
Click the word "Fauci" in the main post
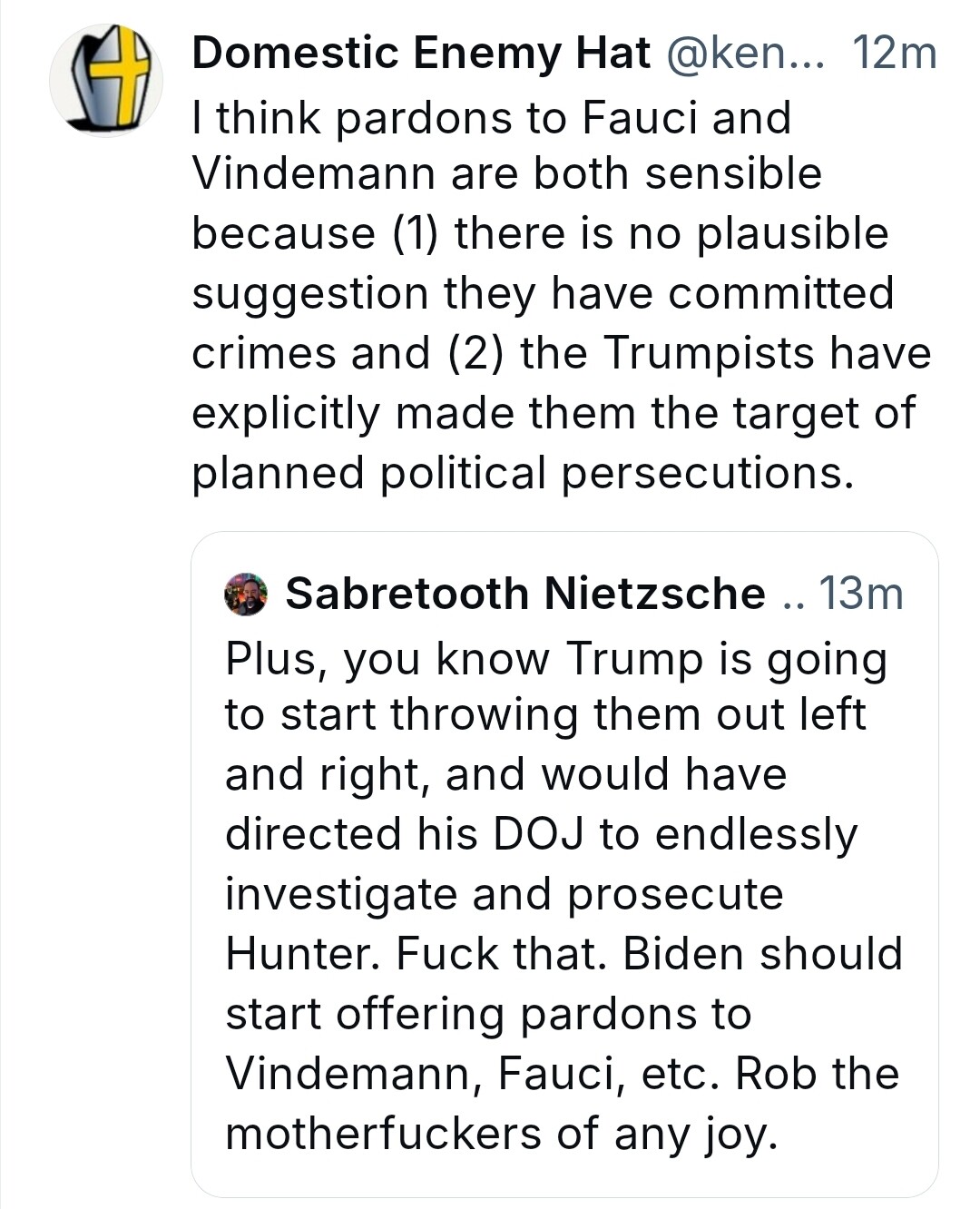coord(641,117)
